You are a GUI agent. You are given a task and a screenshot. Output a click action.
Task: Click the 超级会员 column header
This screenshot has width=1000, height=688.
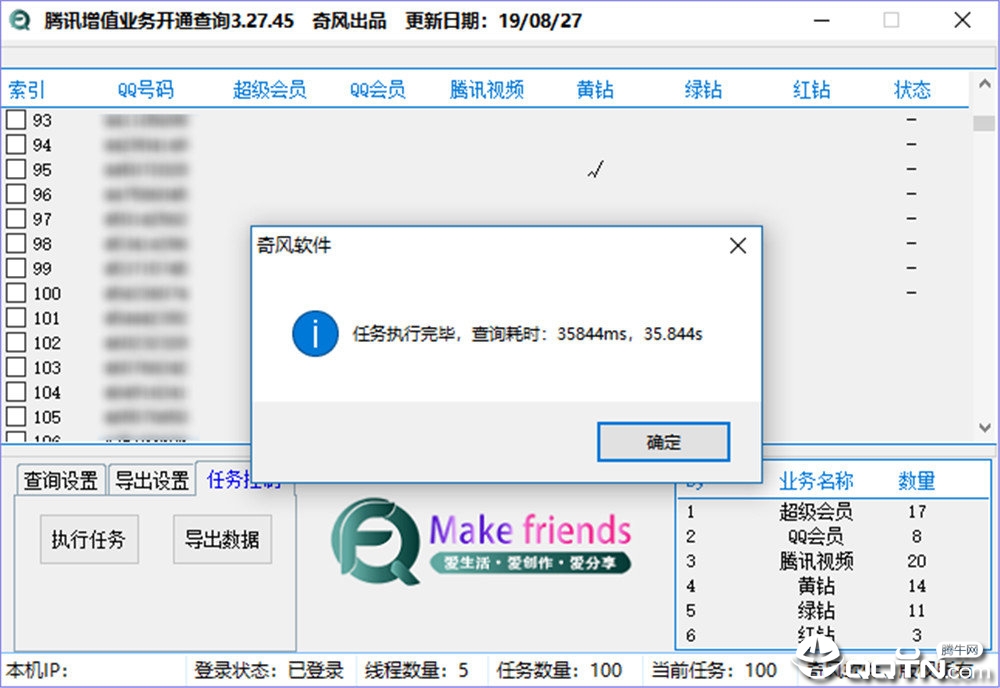click(x=269, y=90)
